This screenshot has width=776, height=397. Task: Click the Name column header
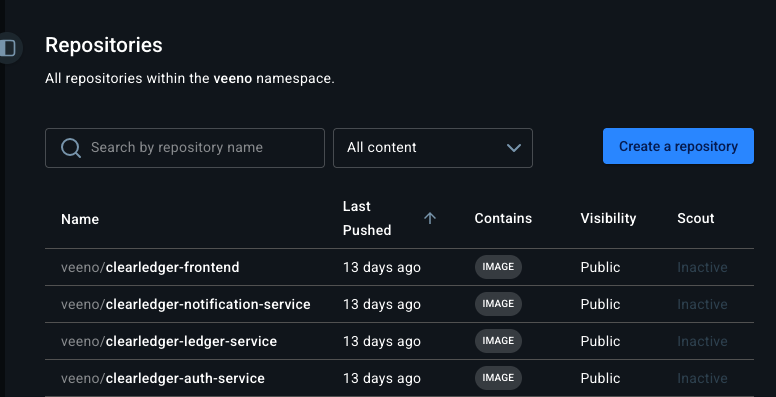pos(80,219)
